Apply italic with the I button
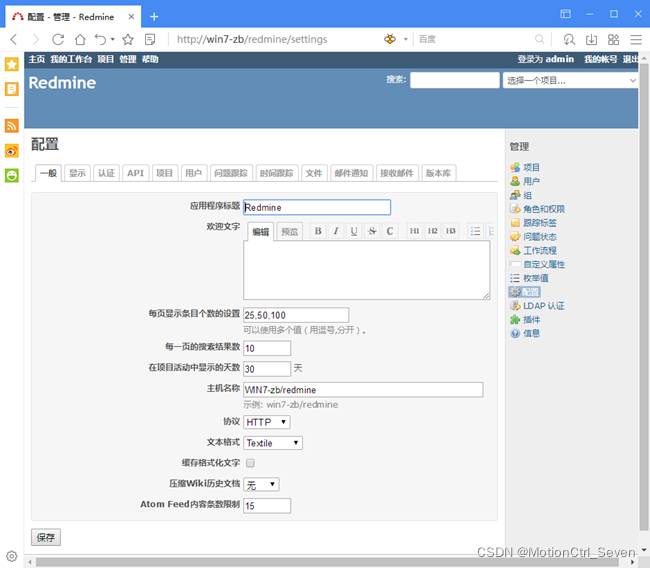The width and height of the screenshot is (650, 568). [336, 231]
